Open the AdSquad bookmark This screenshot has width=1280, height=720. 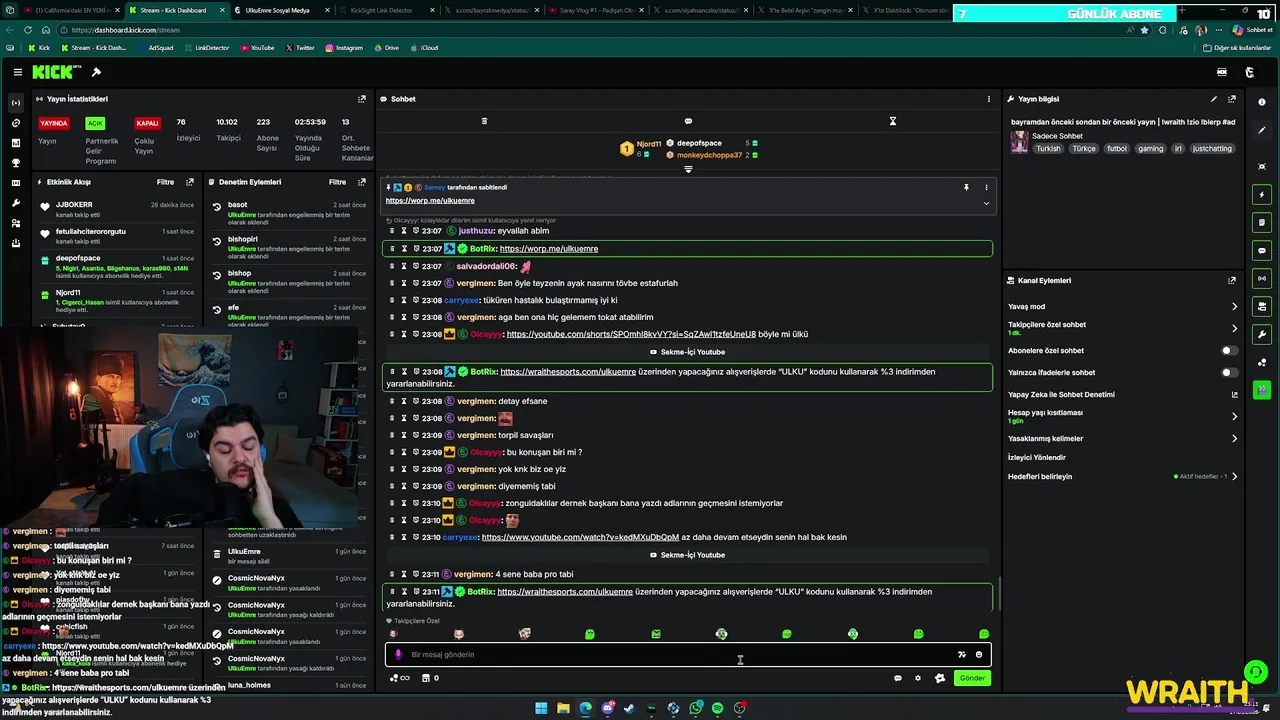155,48
